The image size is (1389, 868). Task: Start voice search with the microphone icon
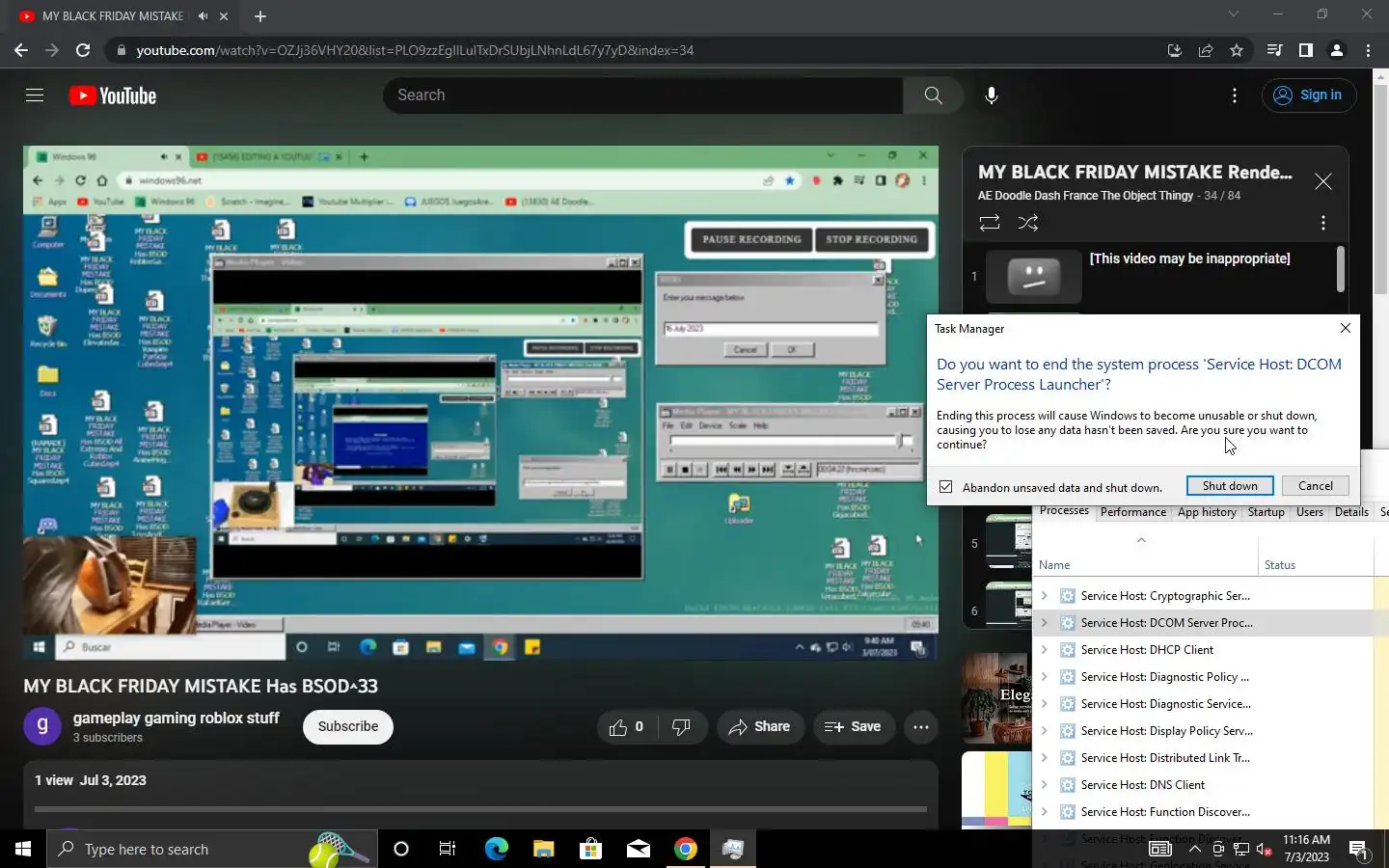[991, 95]
